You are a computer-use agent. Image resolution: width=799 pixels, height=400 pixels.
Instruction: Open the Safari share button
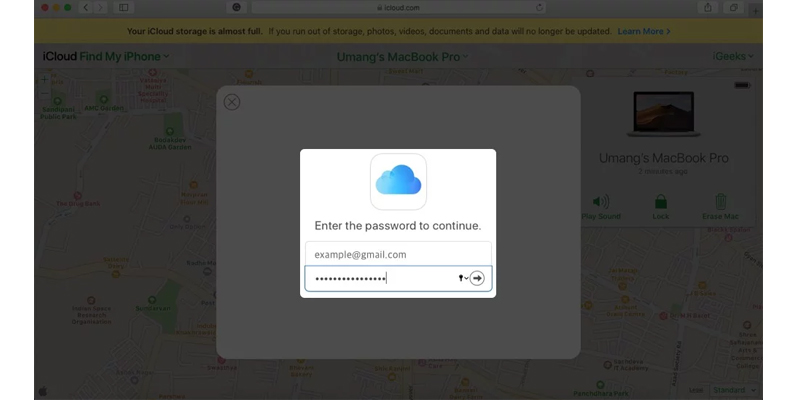[708, 8]
